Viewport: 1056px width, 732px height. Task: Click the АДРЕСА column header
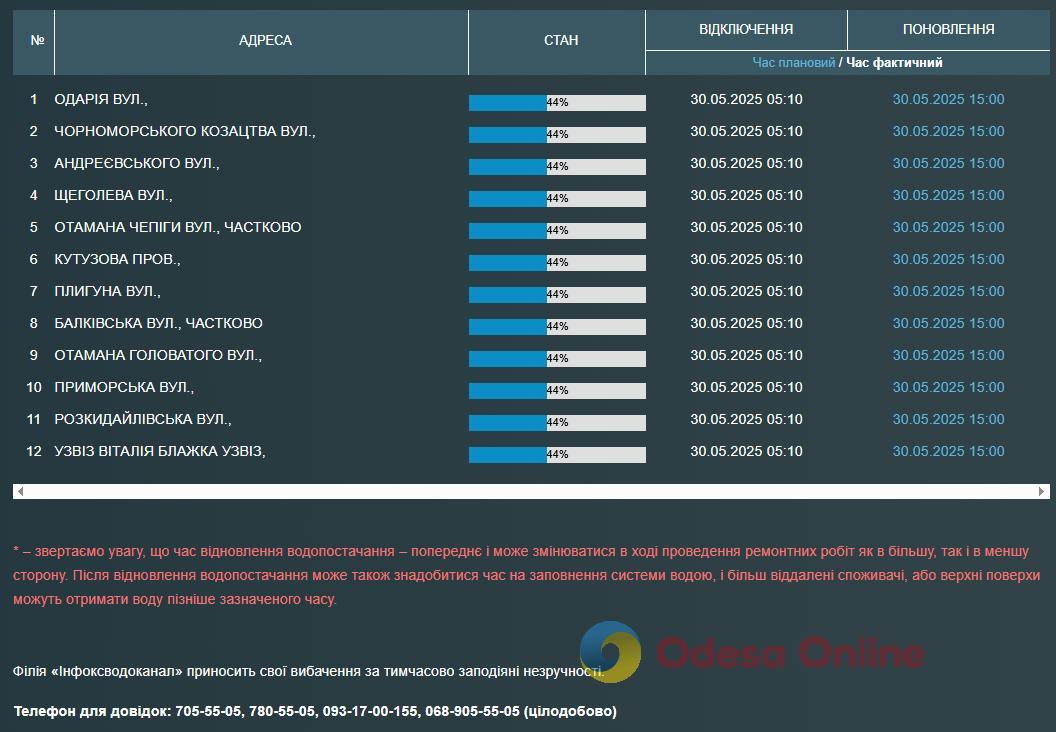tap(265, 41)
